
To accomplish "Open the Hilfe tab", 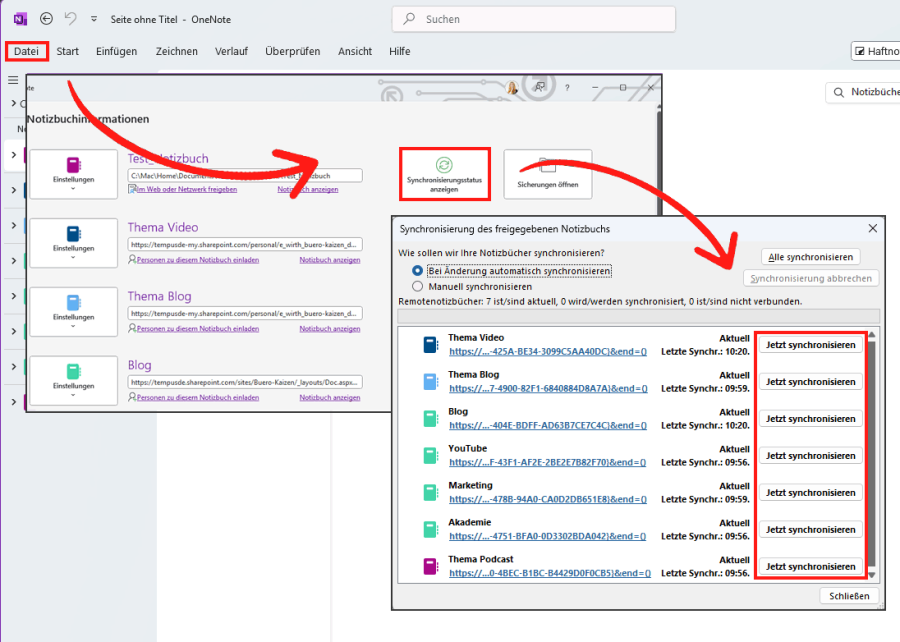I will coord(399,51).
